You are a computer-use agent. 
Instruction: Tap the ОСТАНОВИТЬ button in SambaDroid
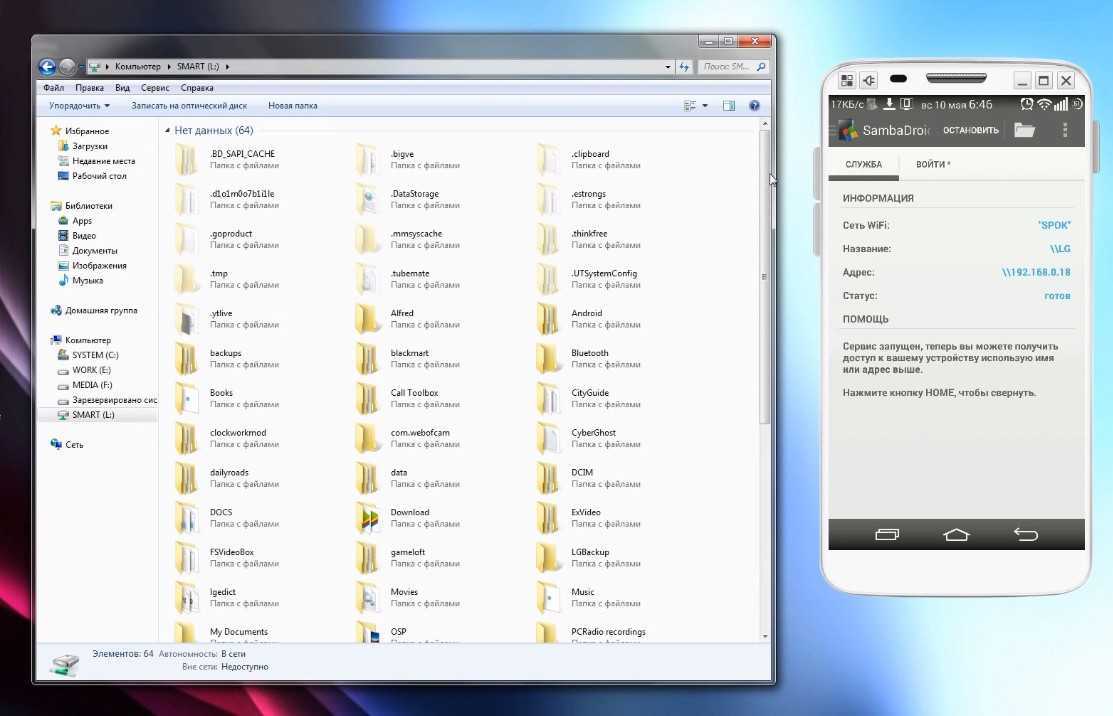pos(970,130)
